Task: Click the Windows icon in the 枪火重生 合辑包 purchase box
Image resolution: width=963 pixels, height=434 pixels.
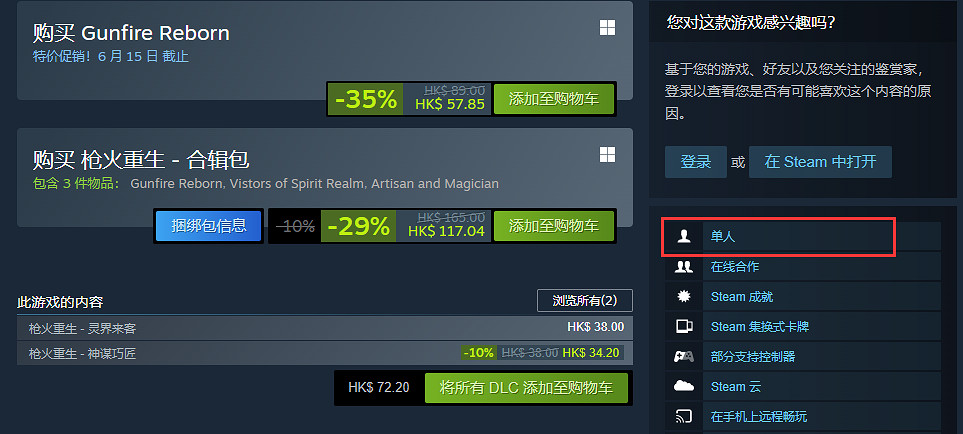Action: [x=607, y=155]
